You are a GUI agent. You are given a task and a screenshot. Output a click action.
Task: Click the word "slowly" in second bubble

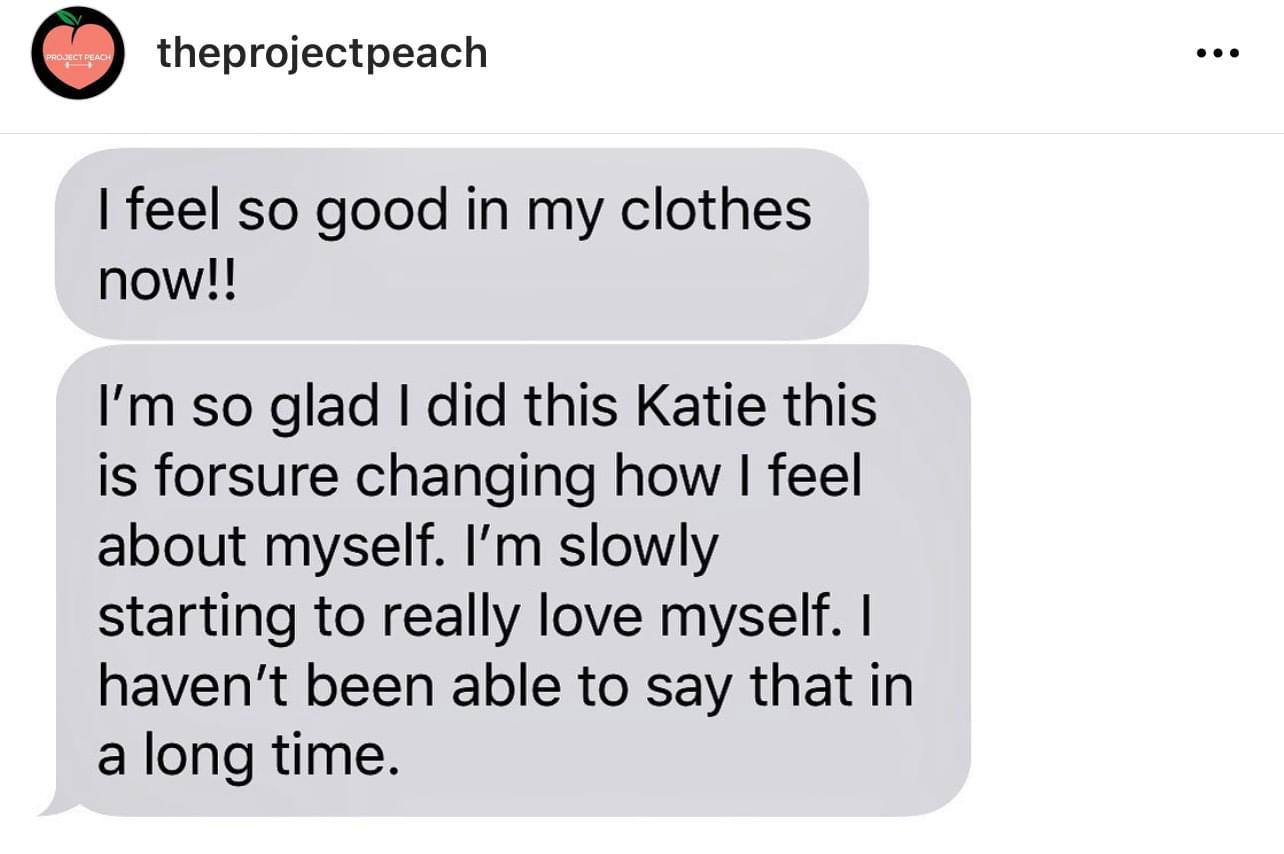tap(637, 548)
